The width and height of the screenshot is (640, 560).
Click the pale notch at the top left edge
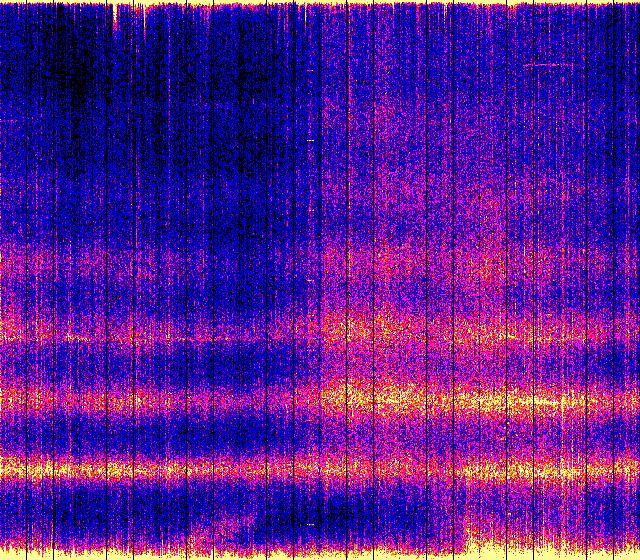[x=117, y=14]
